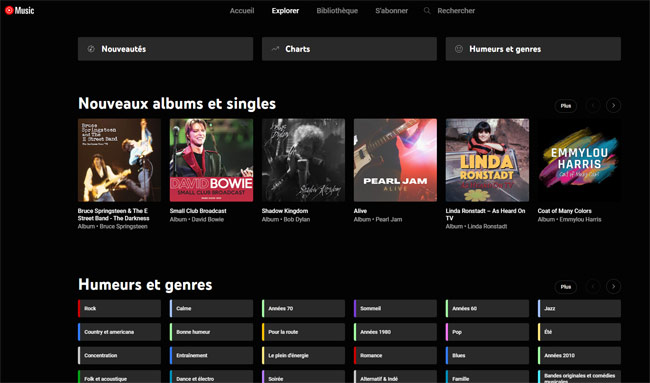
Task: Click the Nouveautés icon
Action: tap(91, 49)
